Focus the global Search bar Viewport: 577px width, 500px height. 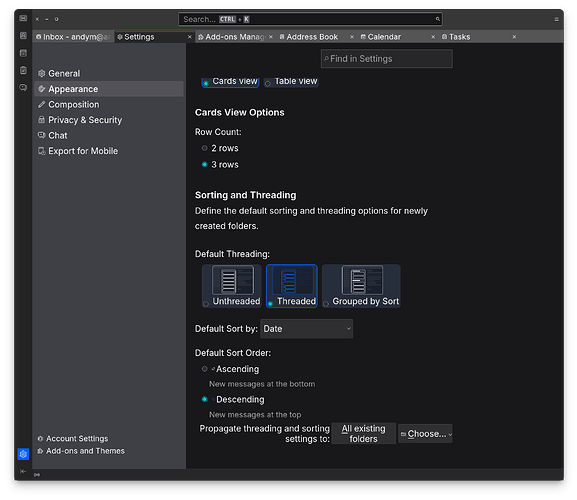coord(310,19)
